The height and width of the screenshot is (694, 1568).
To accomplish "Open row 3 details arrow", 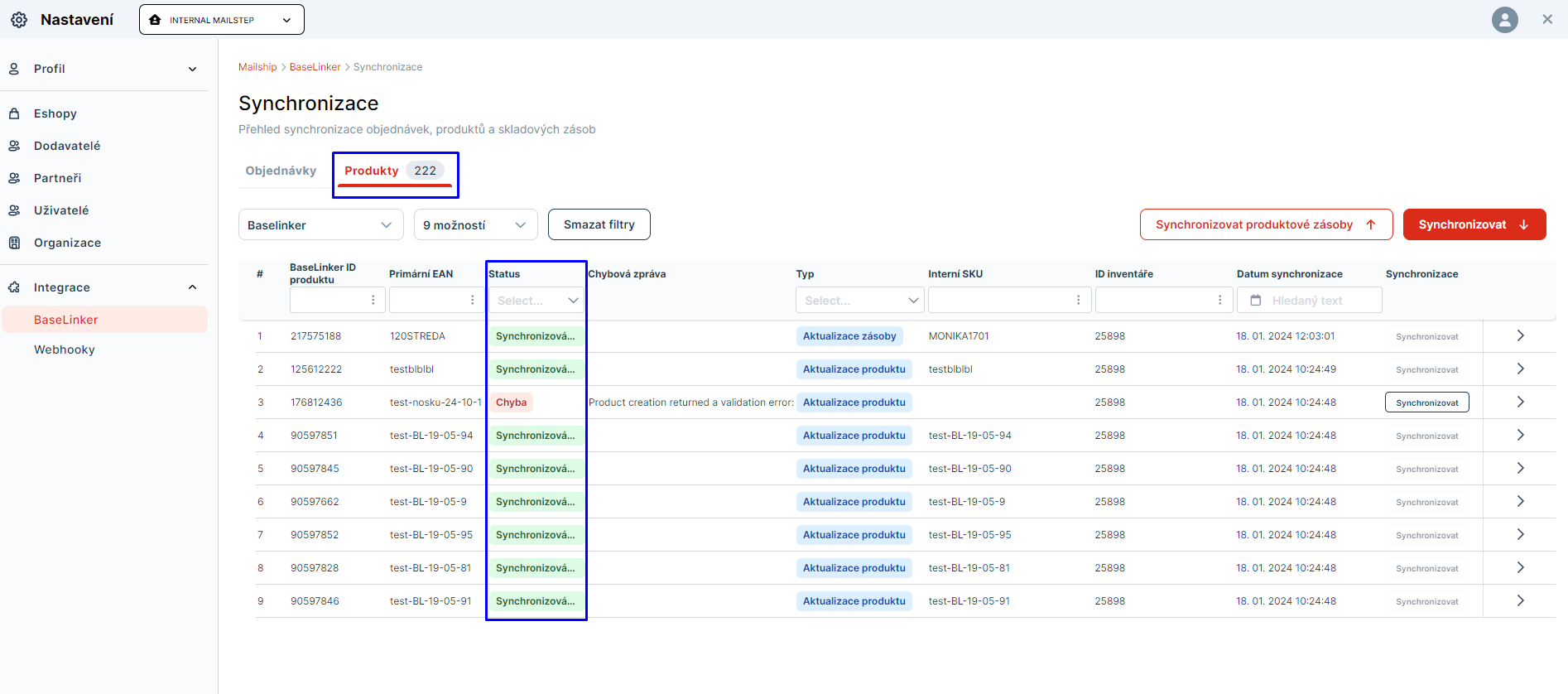I will 1520,402.
